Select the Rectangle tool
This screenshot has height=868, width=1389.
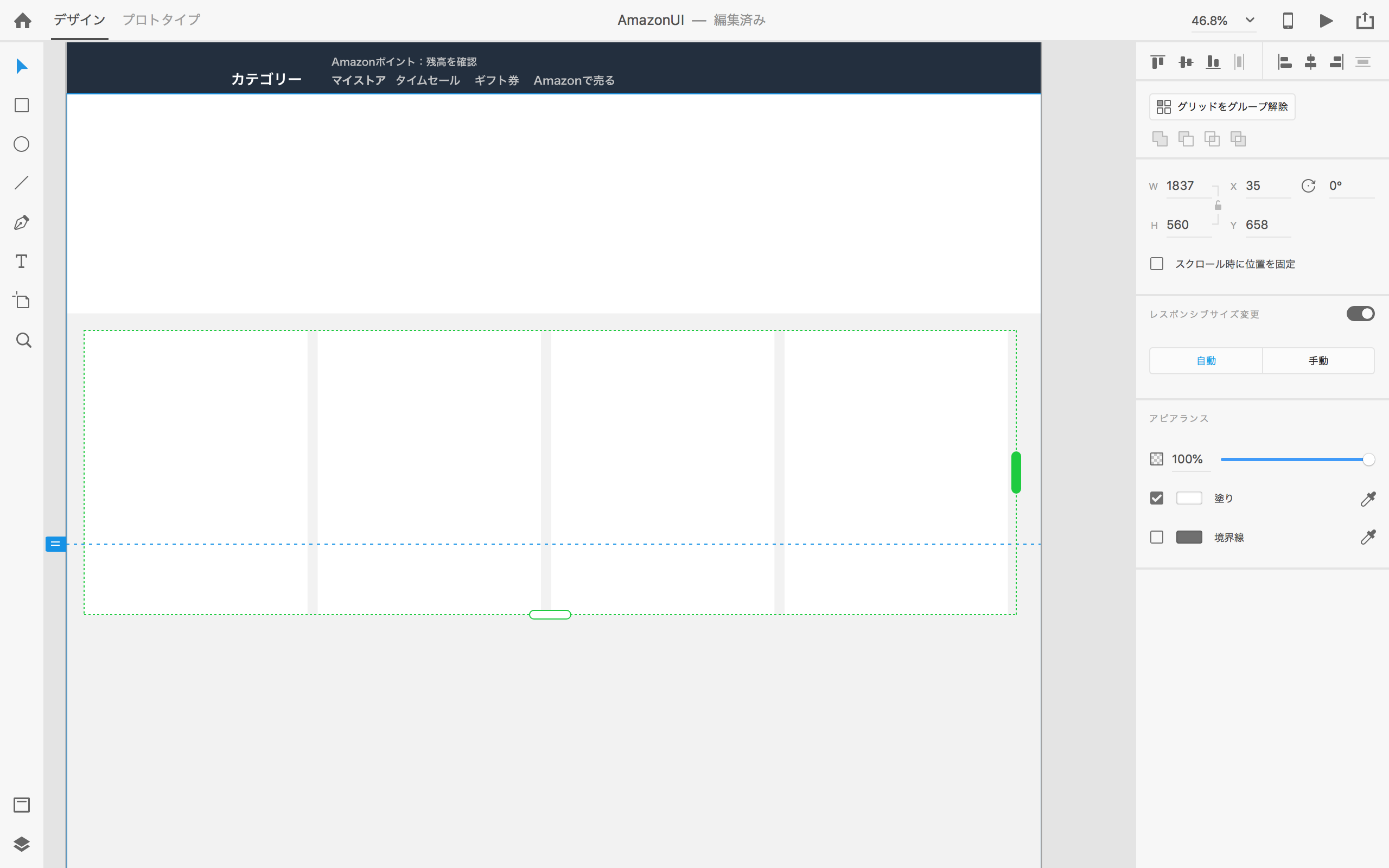pyautogui.click(x=22, y=106)
